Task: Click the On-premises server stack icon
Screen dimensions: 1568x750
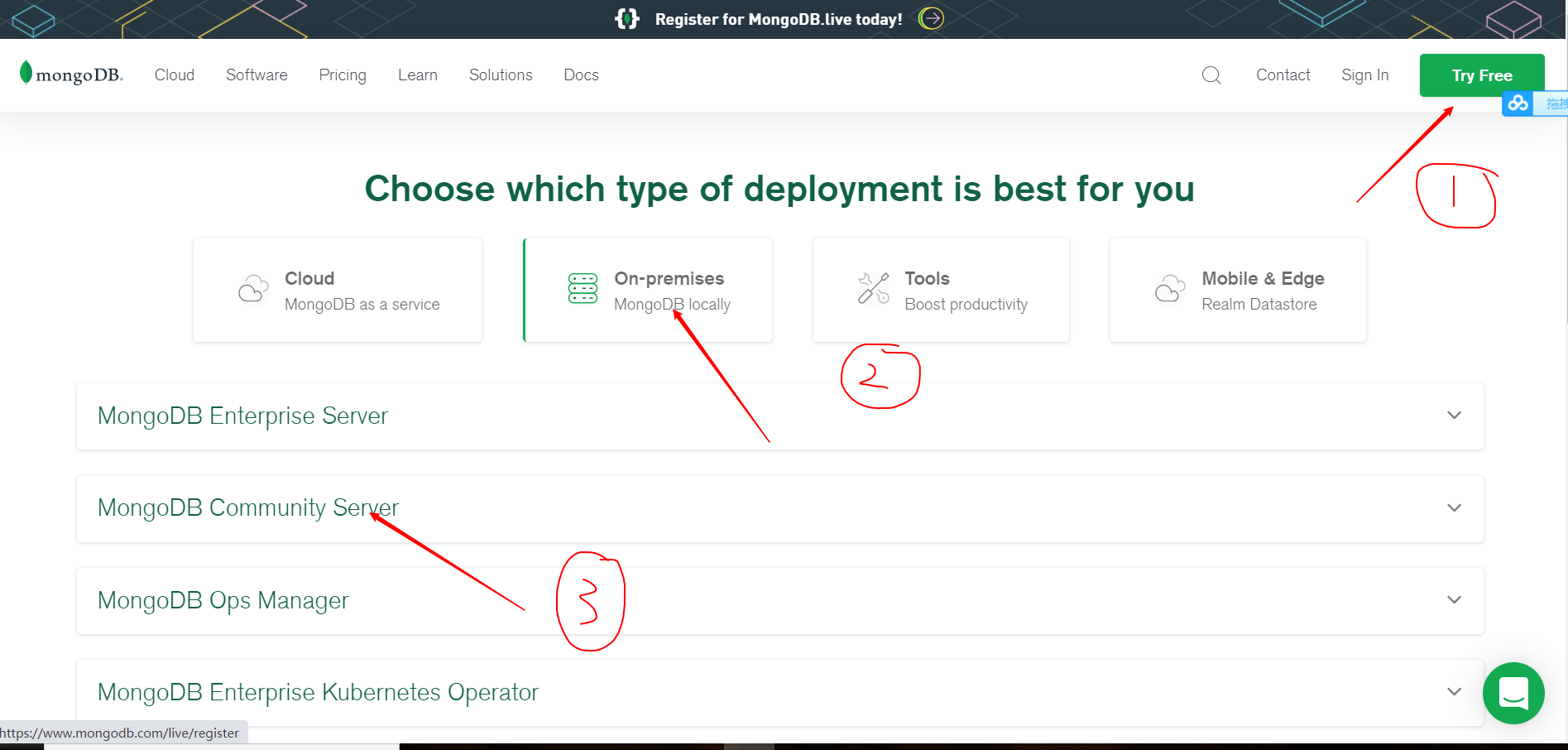Action: (583, 288)
